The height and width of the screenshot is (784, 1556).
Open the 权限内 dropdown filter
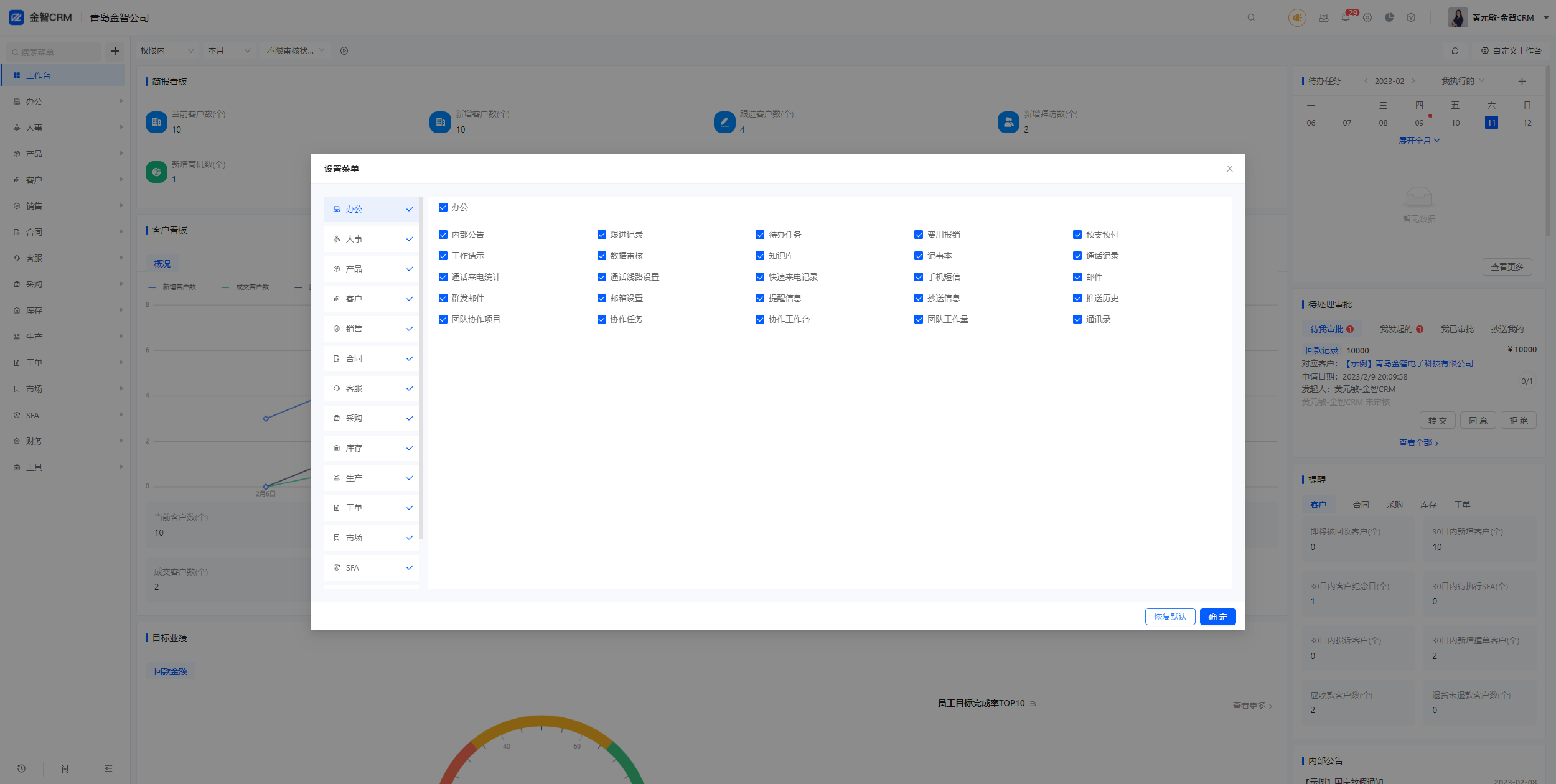pyautogui.click(x=167, y=50)
